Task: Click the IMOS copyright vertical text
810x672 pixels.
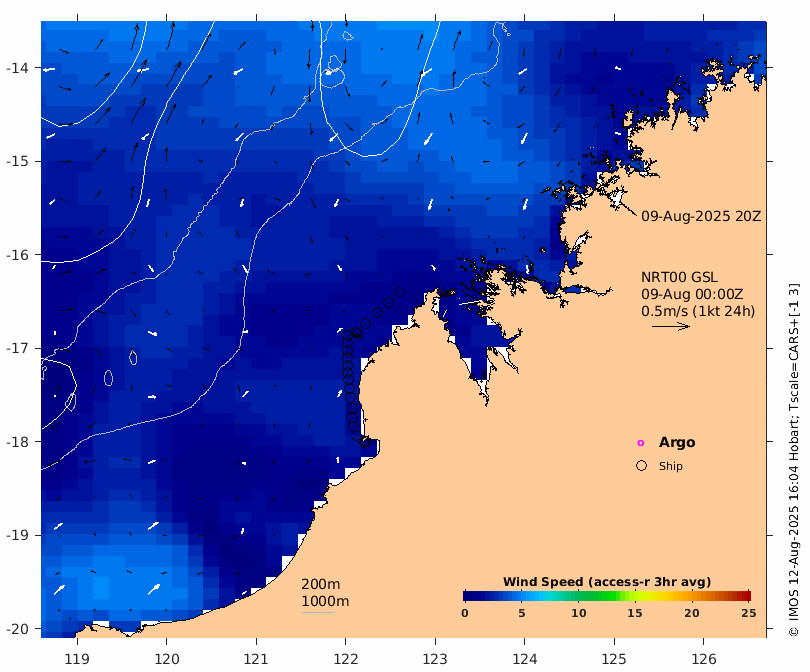Action: (x=793, y=460)
